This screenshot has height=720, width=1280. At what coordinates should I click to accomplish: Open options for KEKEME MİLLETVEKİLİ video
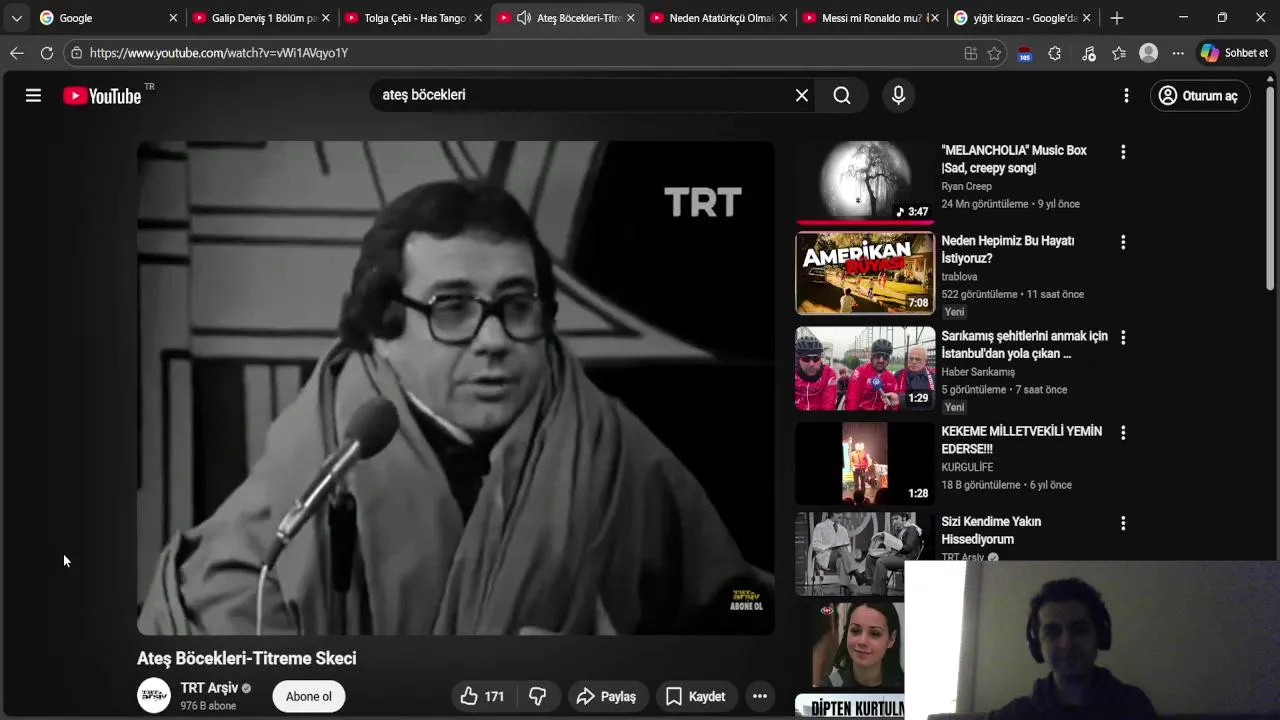click(x=1123, y=433)
